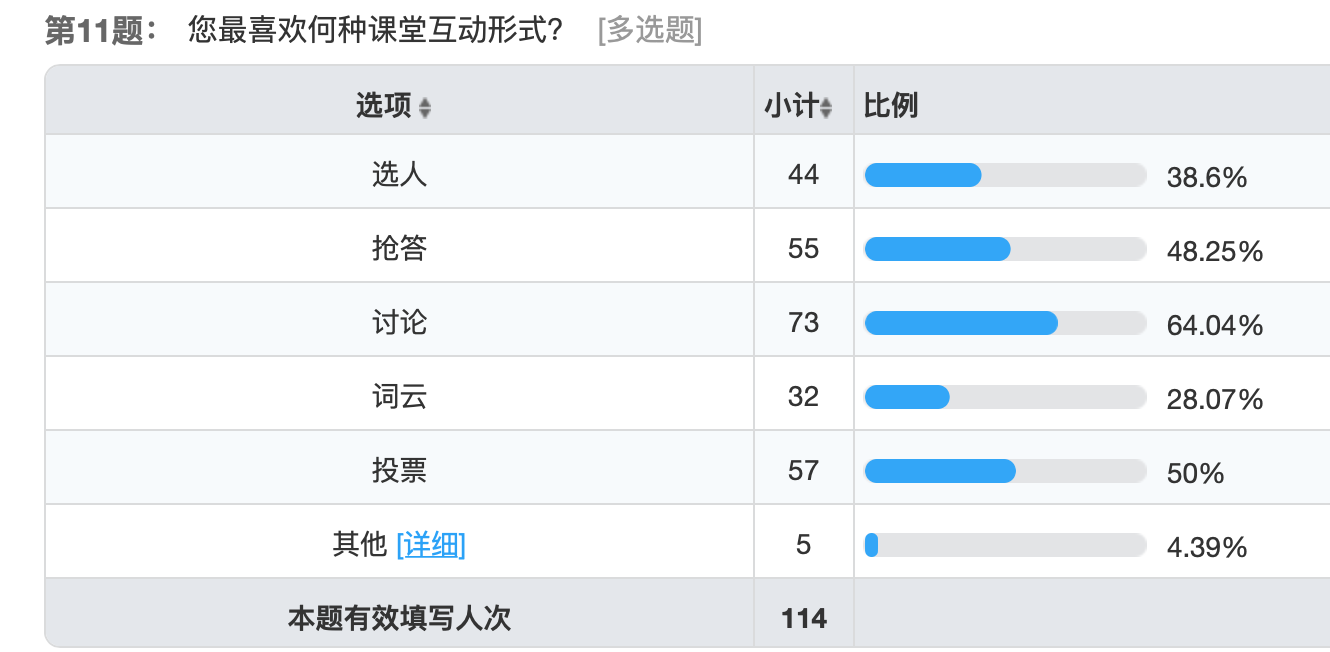Select the 词云 option row label
The width and height of the screenshot is (1330, 652).
(399, 397)
